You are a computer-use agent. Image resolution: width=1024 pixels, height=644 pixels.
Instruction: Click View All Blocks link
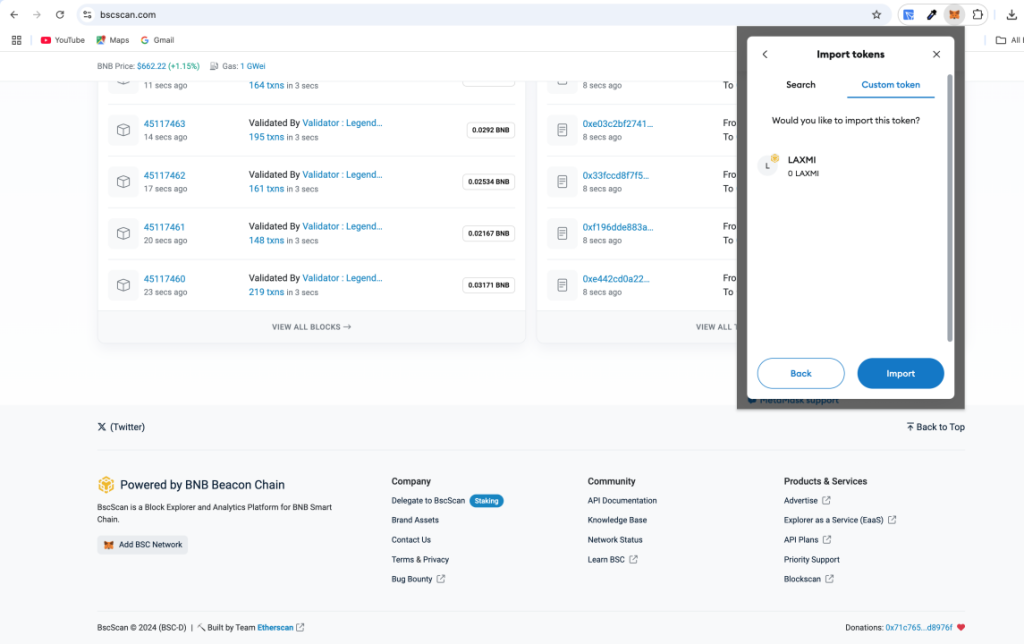(311, 327)
